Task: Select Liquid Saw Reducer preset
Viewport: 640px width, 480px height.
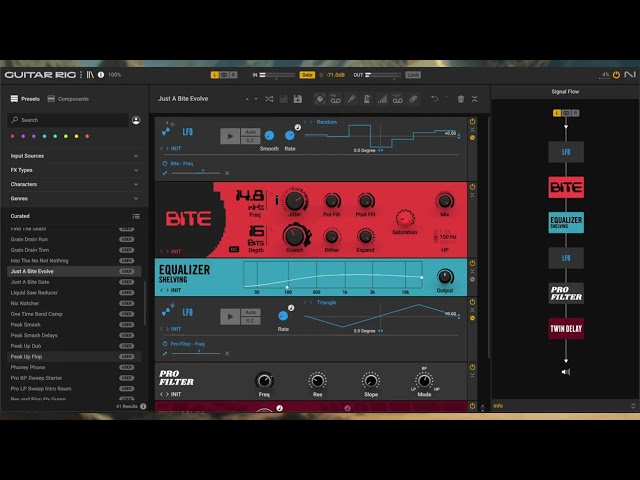Action: pos(75,293)
